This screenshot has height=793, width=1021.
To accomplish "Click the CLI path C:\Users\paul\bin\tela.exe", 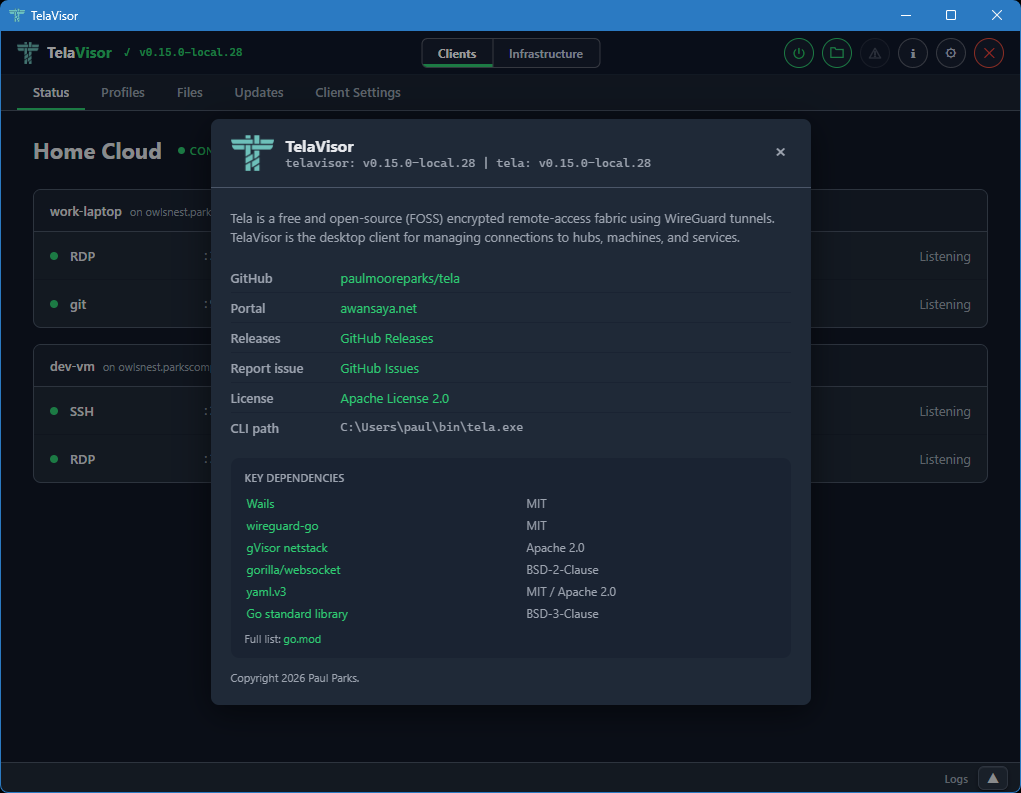I will (432, 428).
